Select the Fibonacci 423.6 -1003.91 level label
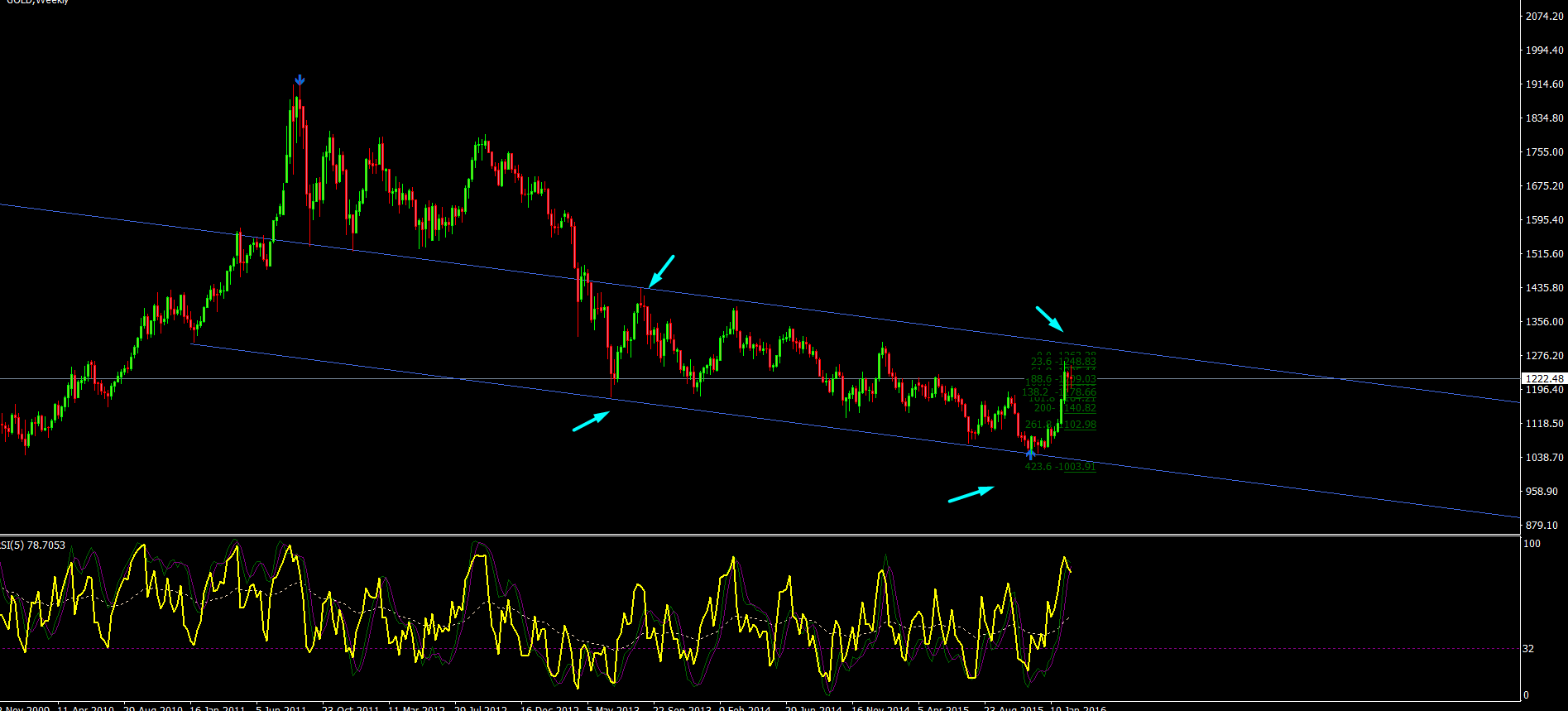Screen dimensions: 1568x711 click(x=1061, y=467)
